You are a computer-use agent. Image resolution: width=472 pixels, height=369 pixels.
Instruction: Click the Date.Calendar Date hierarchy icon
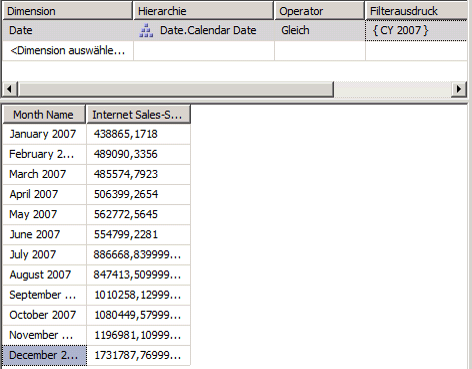coord(146,31)
